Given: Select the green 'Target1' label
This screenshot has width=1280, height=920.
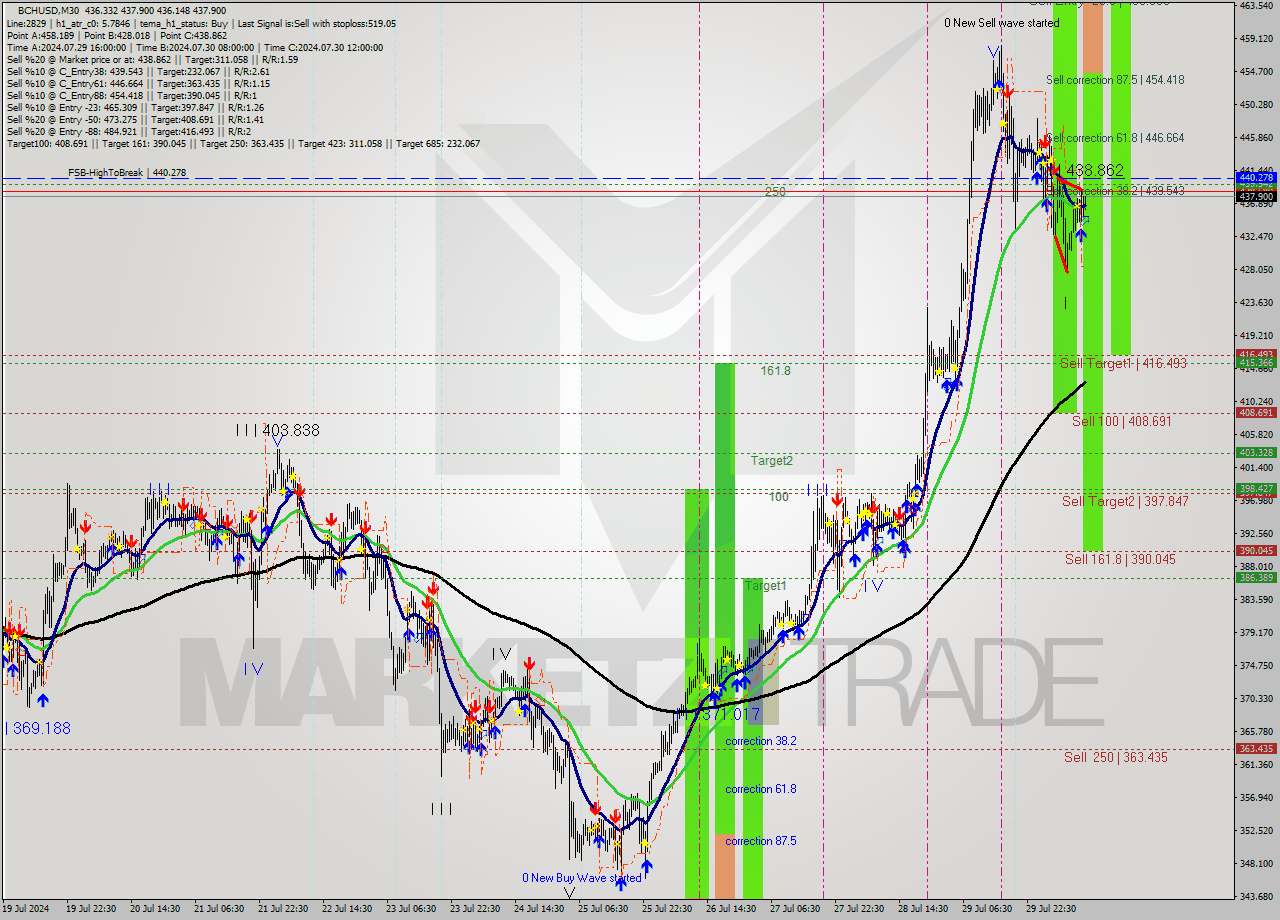Looking at the screenshot, I should (x=765, y=586).
